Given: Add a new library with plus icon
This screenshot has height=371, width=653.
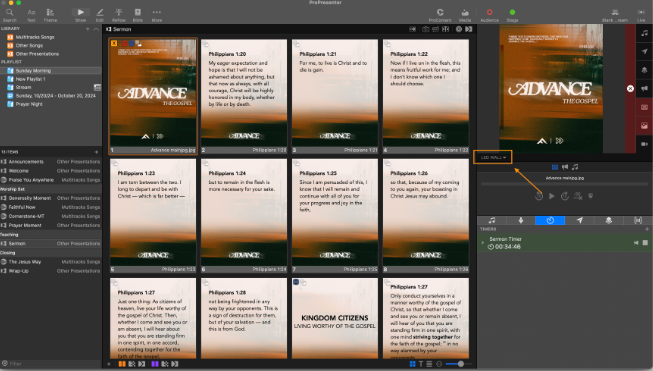Looking at the screenshot, I should coord(87,29).
